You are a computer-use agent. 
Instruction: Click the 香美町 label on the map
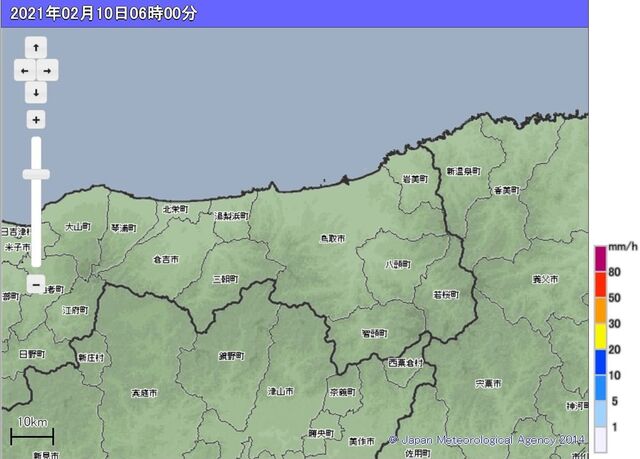click(x=507, y=190)
